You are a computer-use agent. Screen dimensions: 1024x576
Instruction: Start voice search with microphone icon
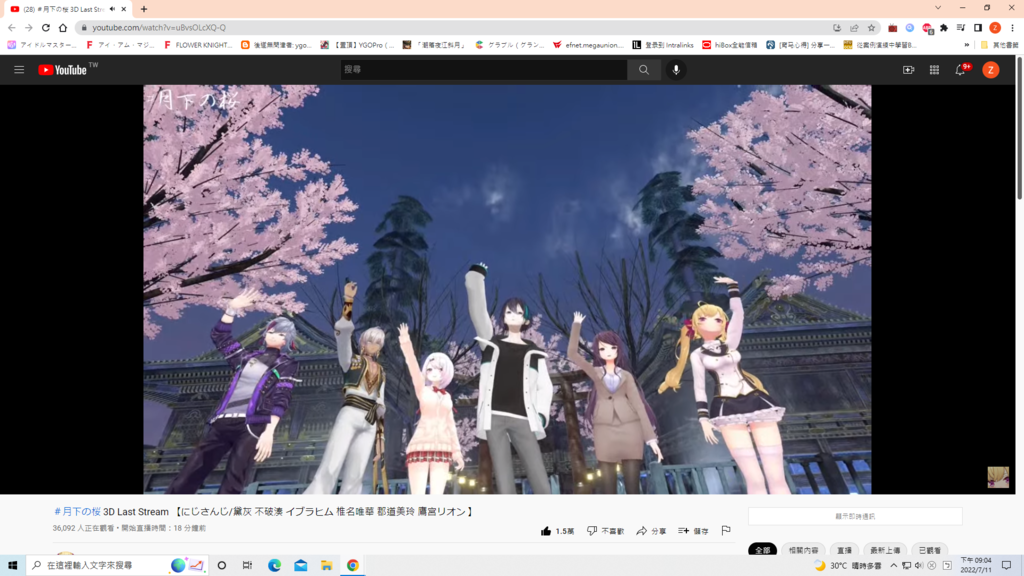click(676, 70)
